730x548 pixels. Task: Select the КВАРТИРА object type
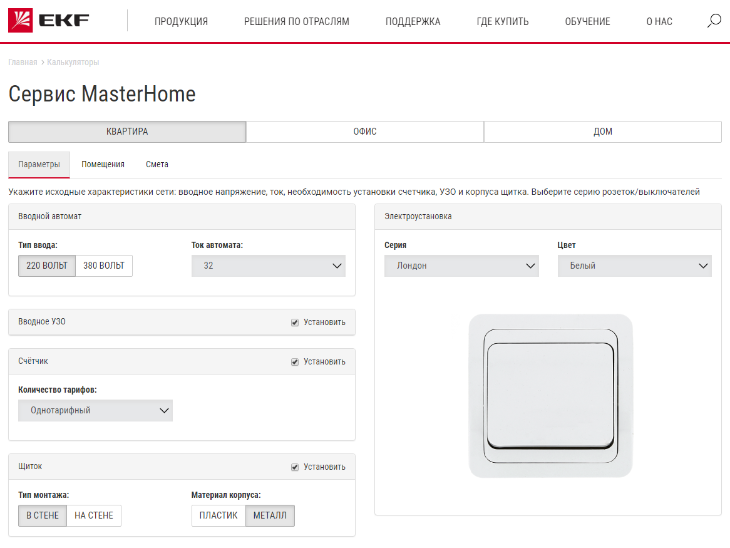127,132
